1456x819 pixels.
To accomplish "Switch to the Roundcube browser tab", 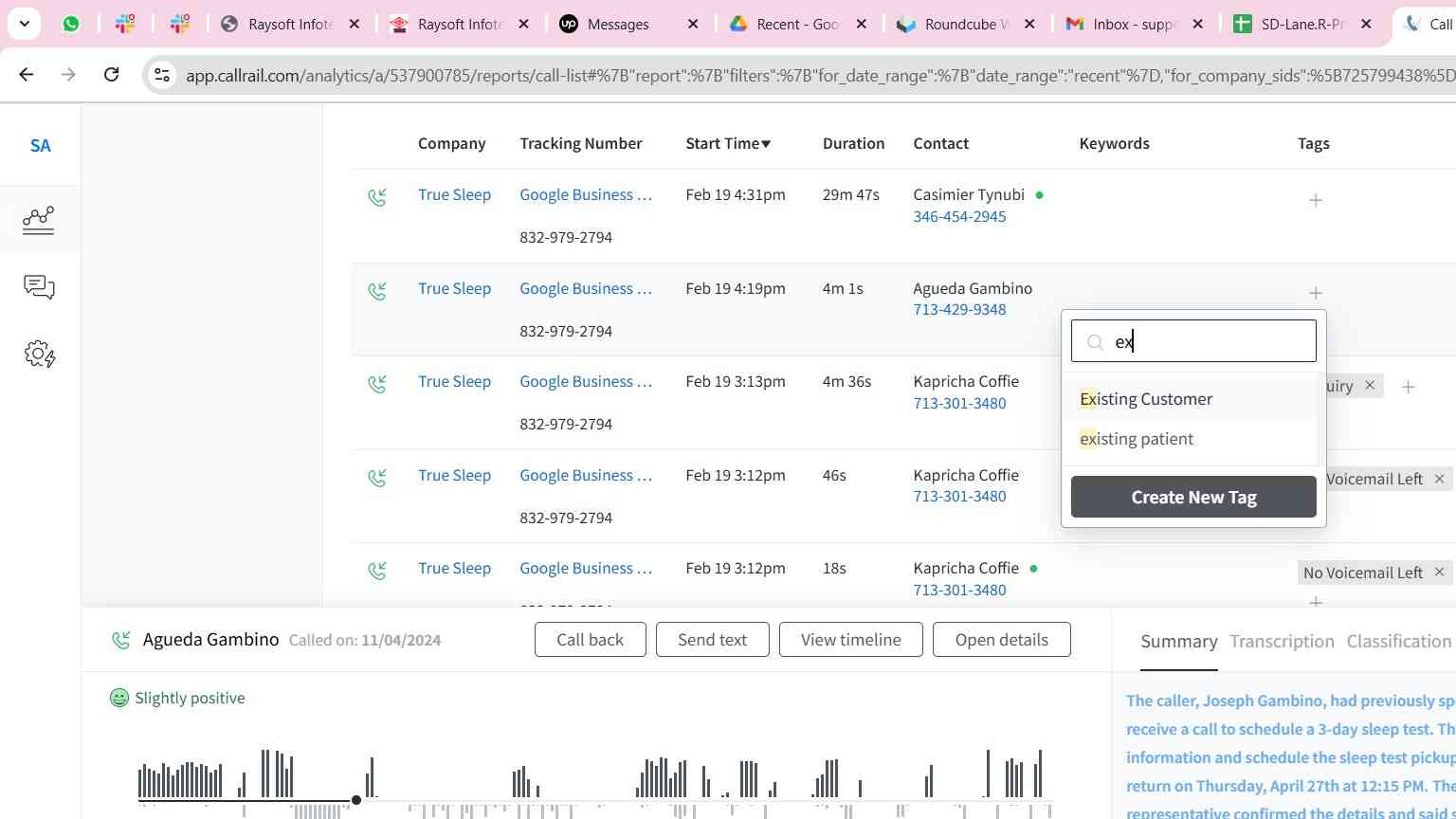I will 968,24.
